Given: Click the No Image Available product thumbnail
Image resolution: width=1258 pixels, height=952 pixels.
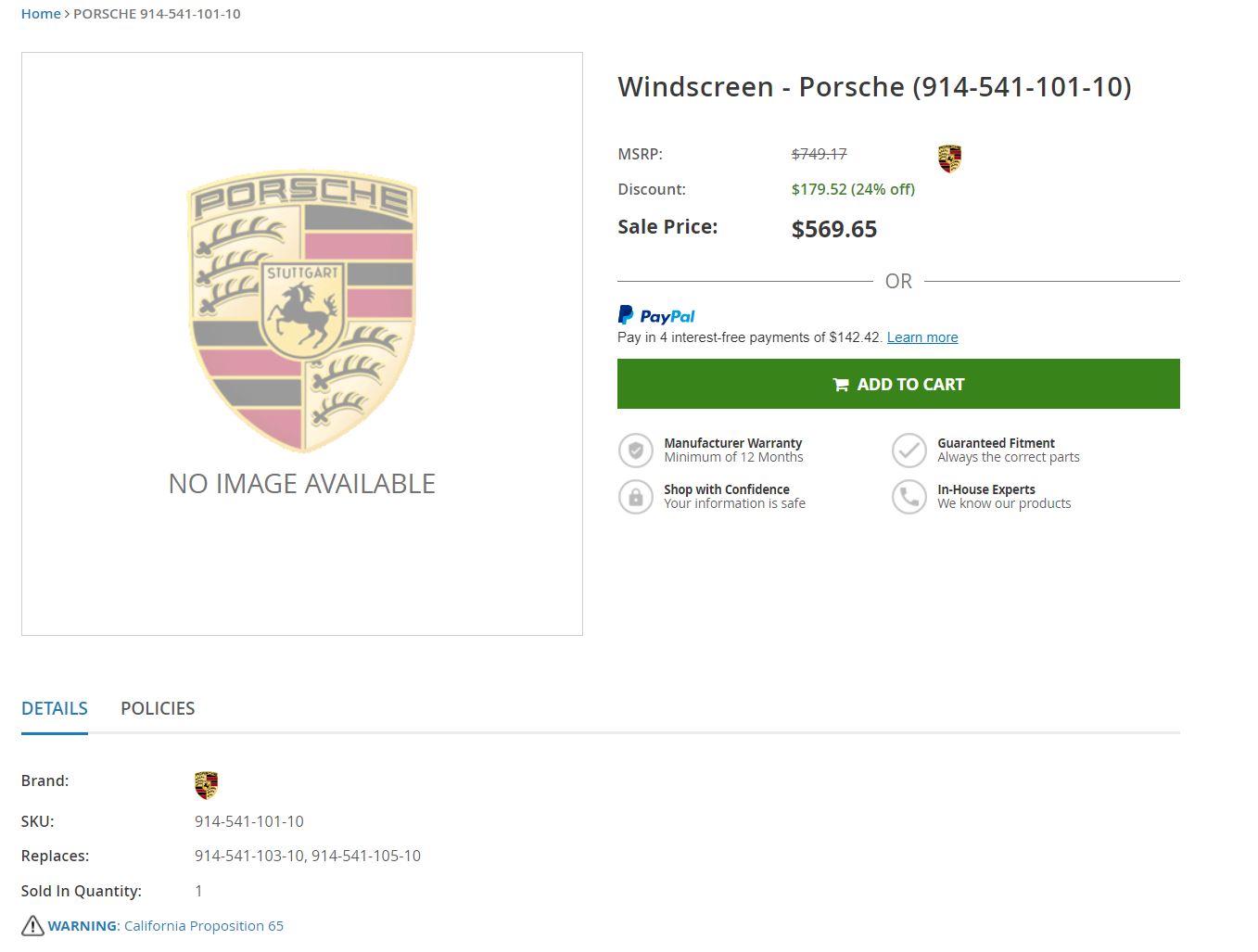Looking at the screenshot, I should click(x=302, y=344).
